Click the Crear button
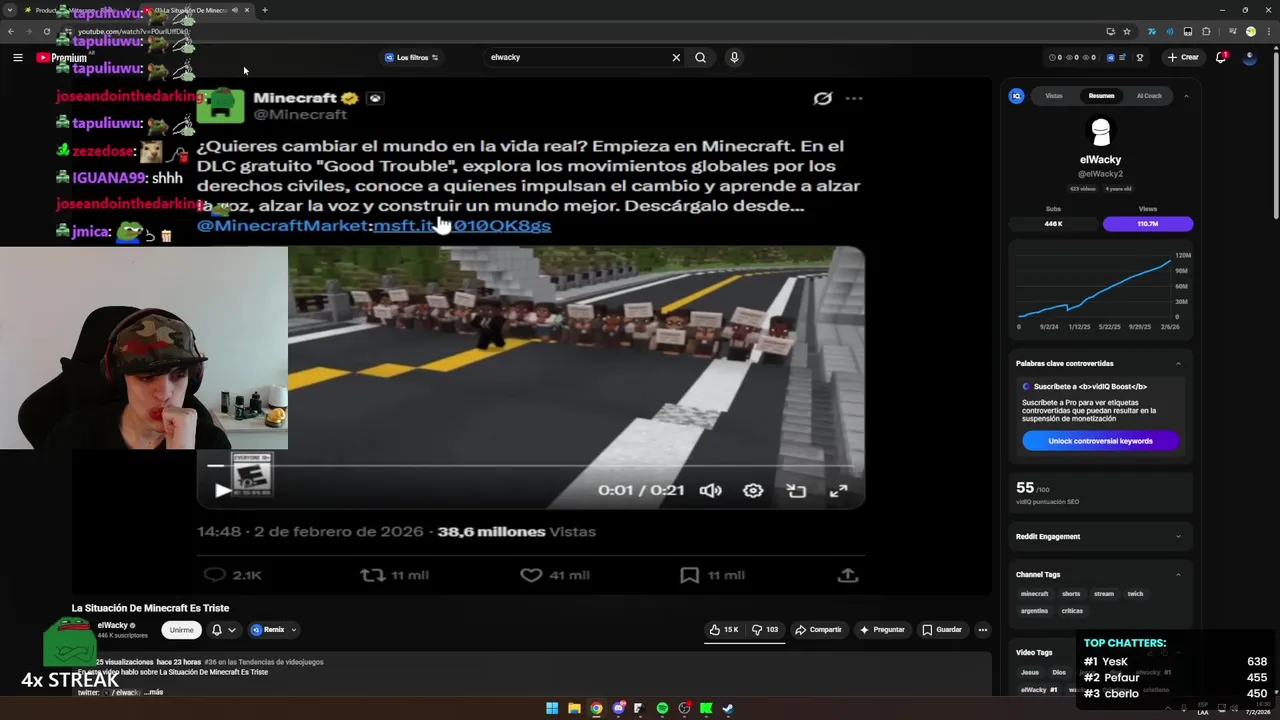This screenshot has height=720, width=1280. [1183, 58]
